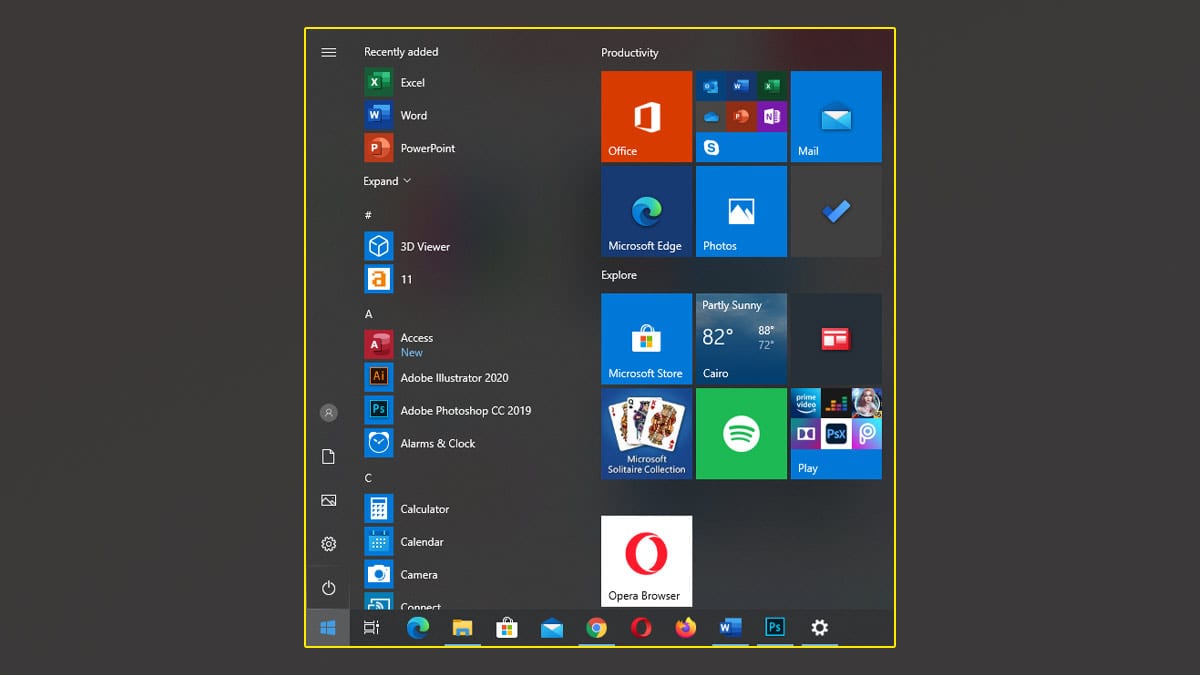1200x675 pixels.
Task: Open the Prime Video tile
Action: [x=806, y=404]
